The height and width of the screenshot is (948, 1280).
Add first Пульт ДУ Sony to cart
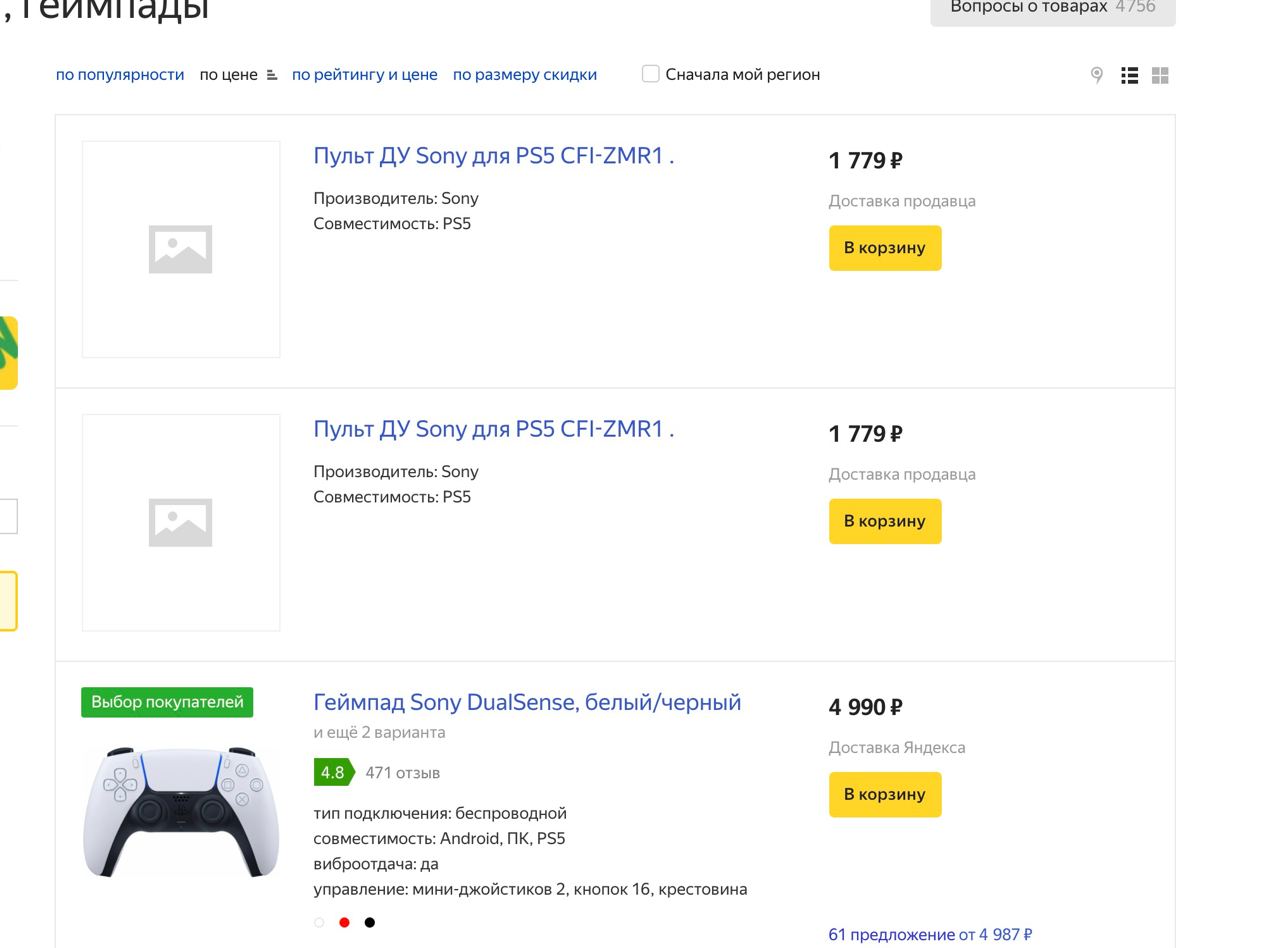pyautogui.click(x=885, y=248)
